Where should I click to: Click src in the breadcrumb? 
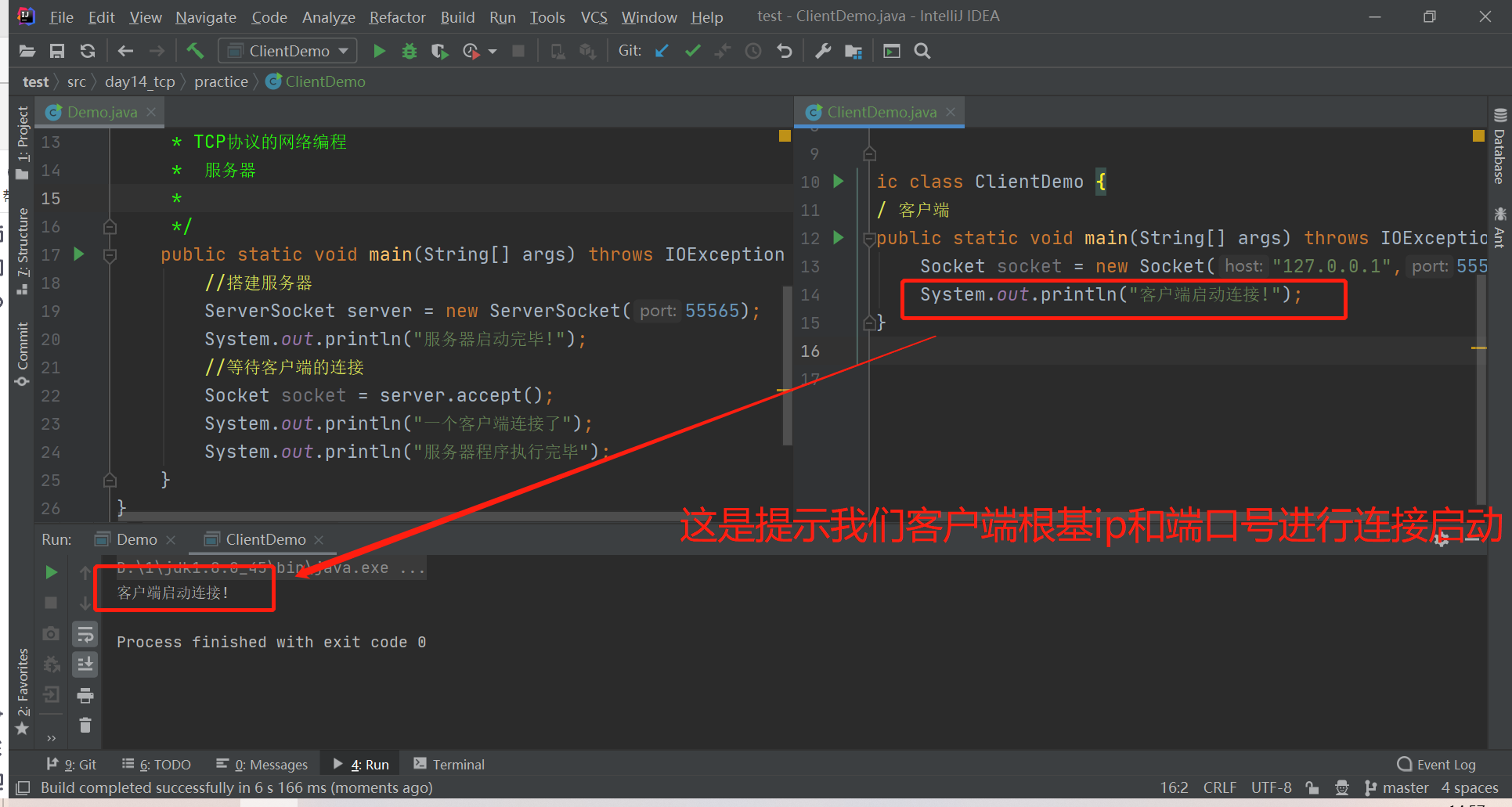coord(77,81)
